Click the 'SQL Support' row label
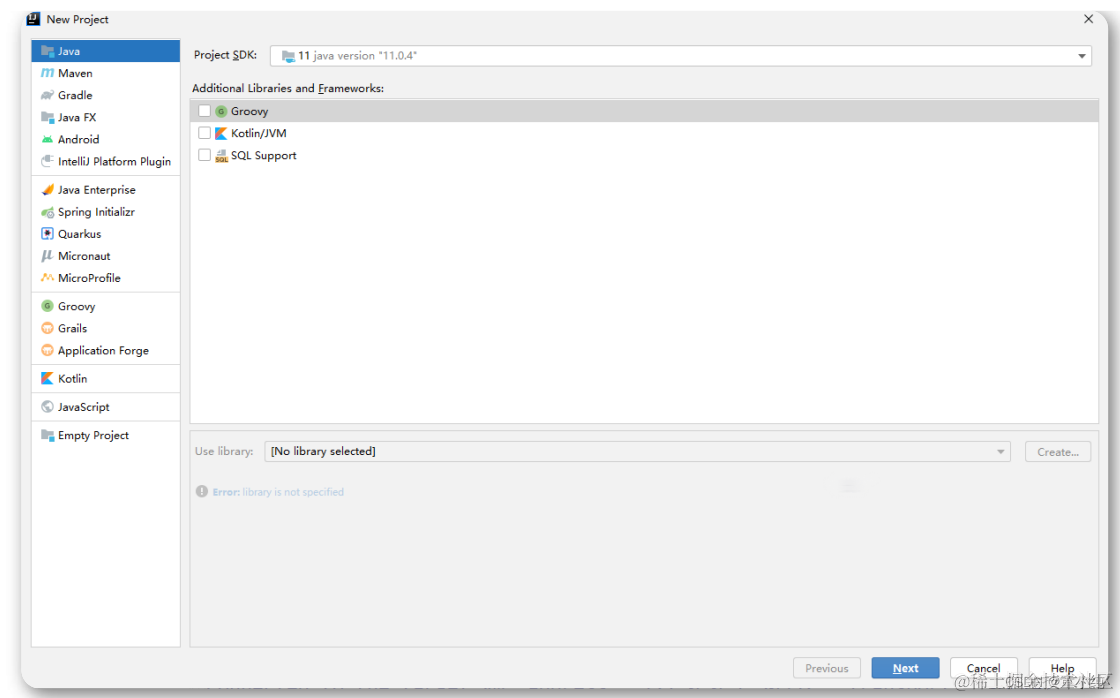Viewport: 1120px width, 698px height. pos(264,156)
